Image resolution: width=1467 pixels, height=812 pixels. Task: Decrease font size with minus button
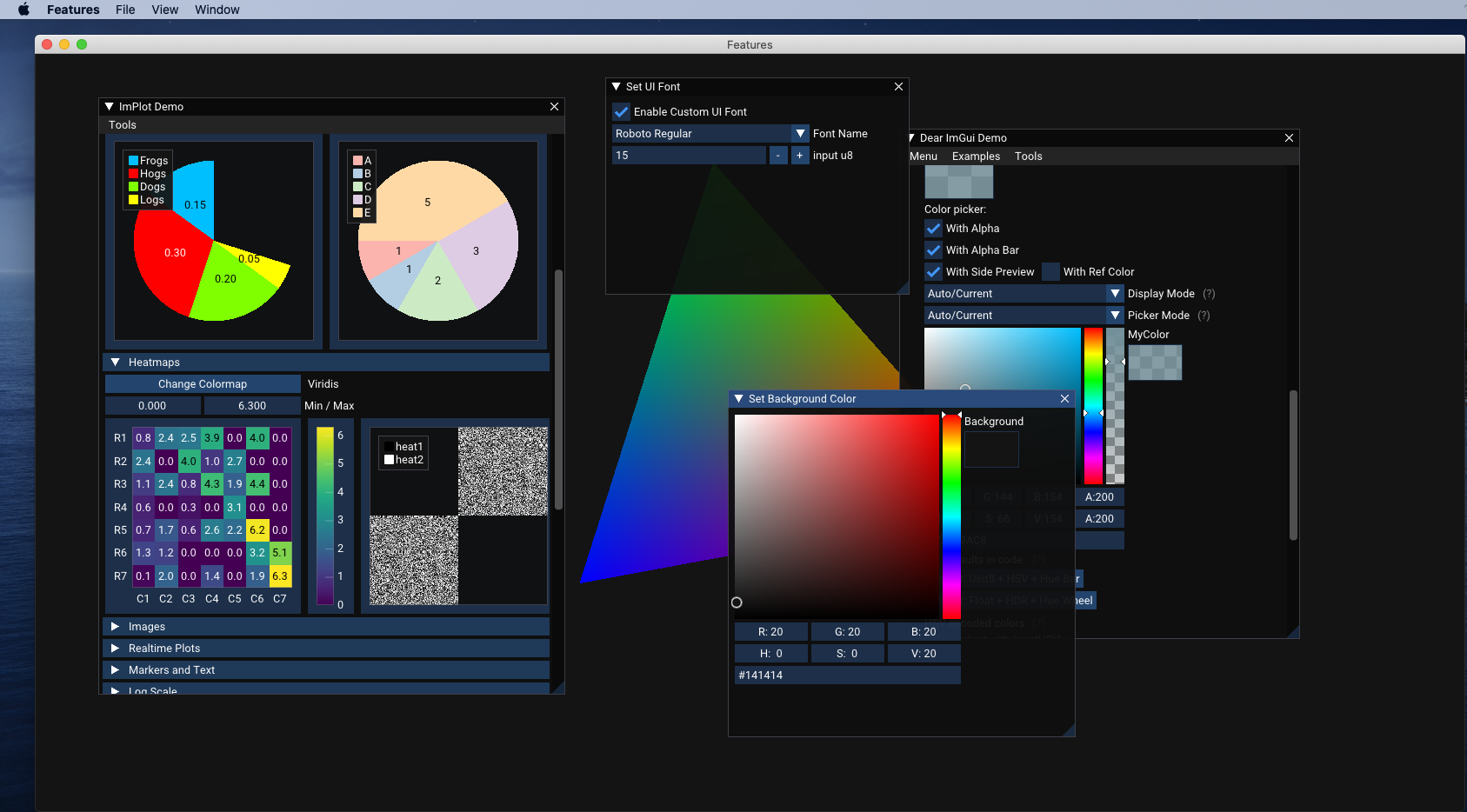(778, 156)
